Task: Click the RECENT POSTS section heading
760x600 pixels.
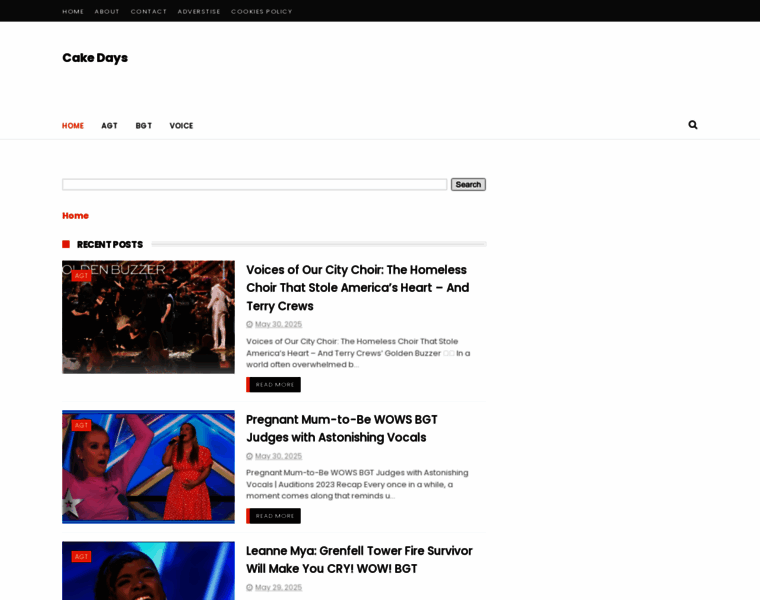Action: 110,245
